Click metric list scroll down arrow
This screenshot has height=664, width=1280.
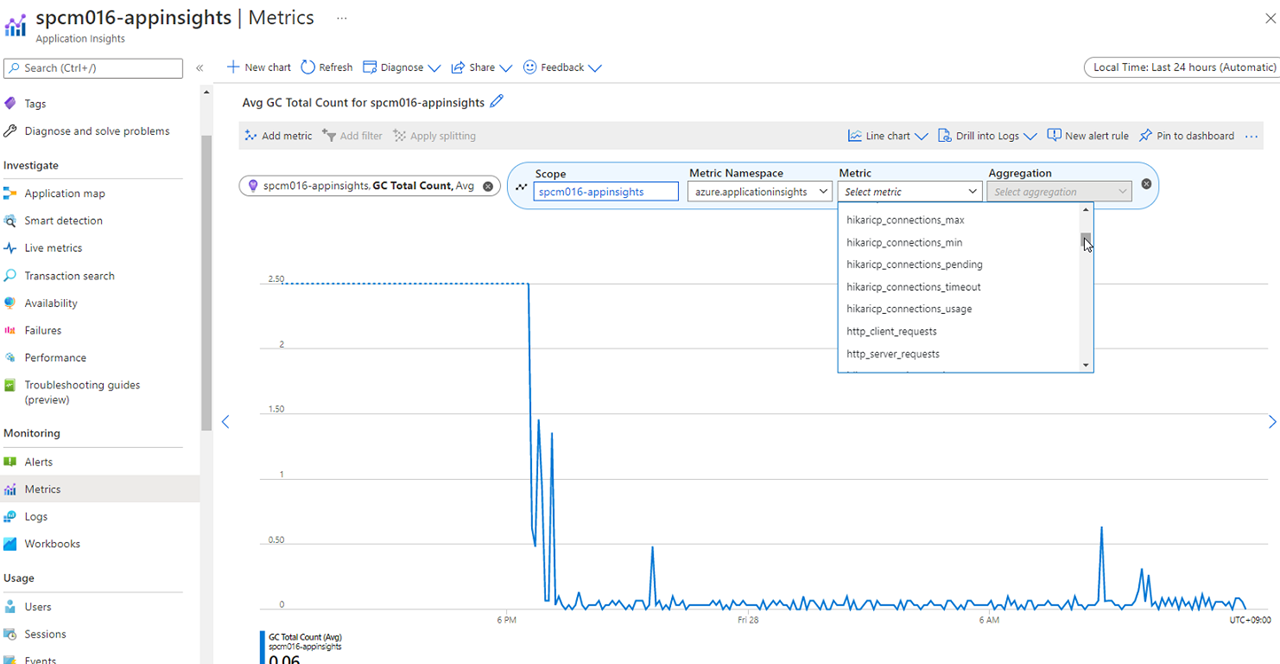coord(1086,365)
